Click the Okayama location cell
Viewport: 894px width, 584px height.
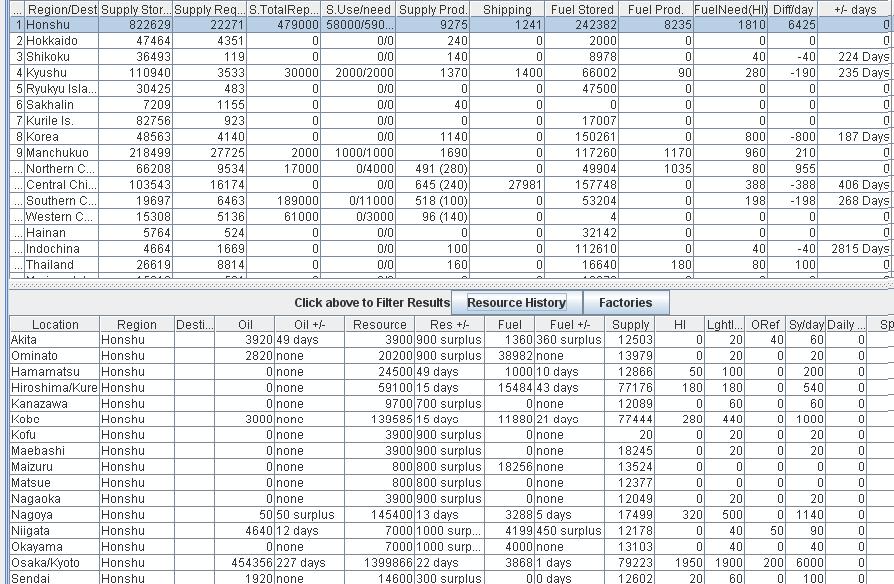pos(55,546)
